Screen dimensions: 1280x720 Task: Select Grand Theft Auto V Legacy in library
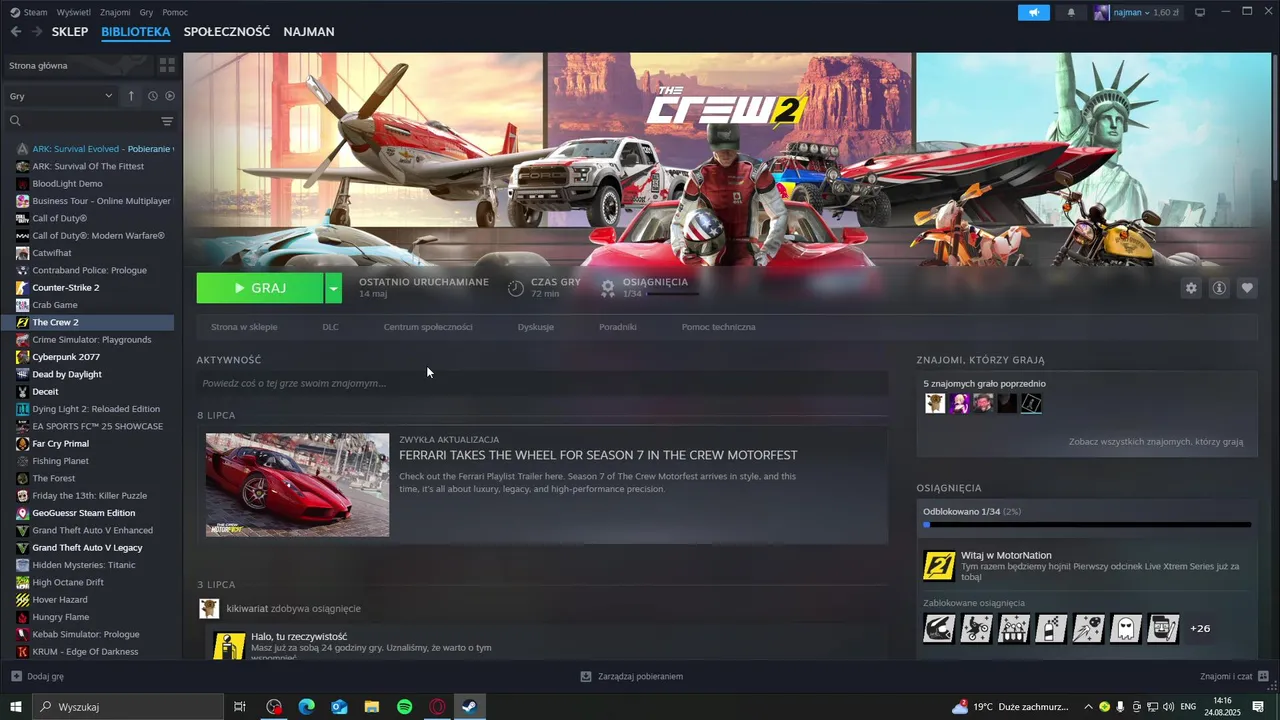point(88,548)
